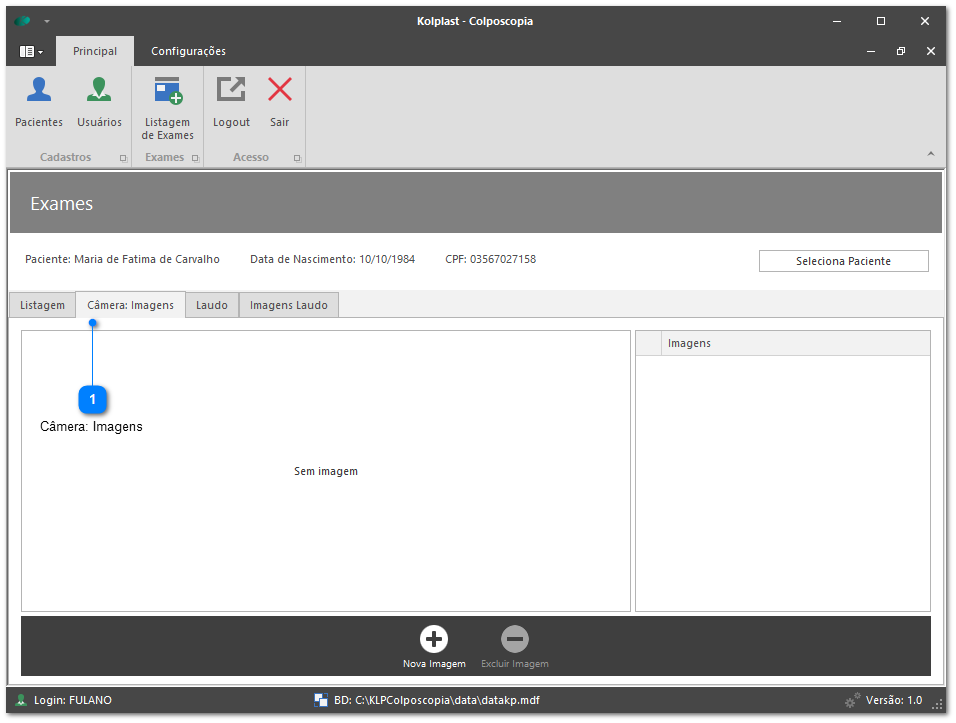
Task: Click the Paciente name label
Action: click(122, 259)
